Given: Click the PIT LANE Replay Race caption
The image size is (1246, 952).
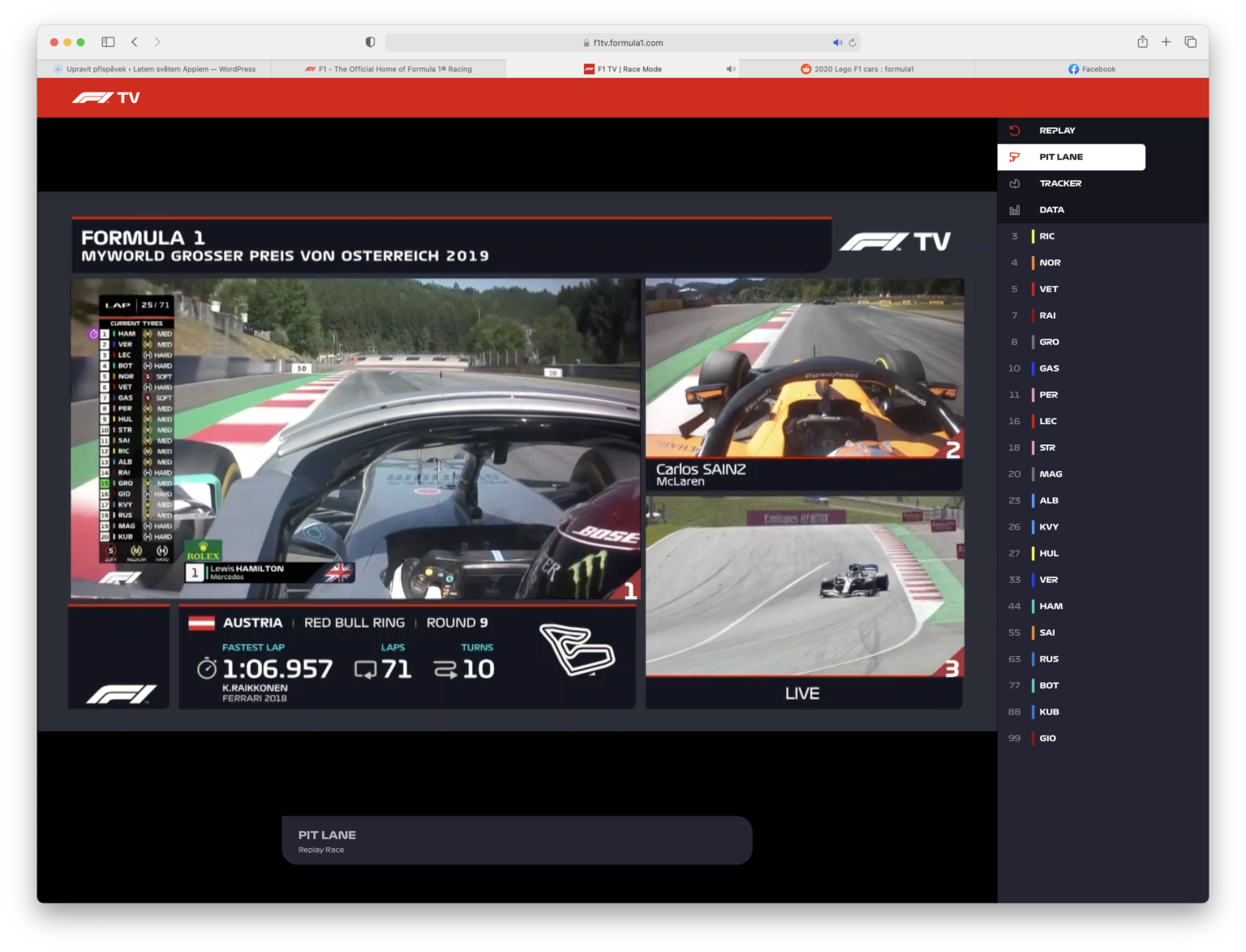Looking at the screenshot, I should click(x=517, y=840).
